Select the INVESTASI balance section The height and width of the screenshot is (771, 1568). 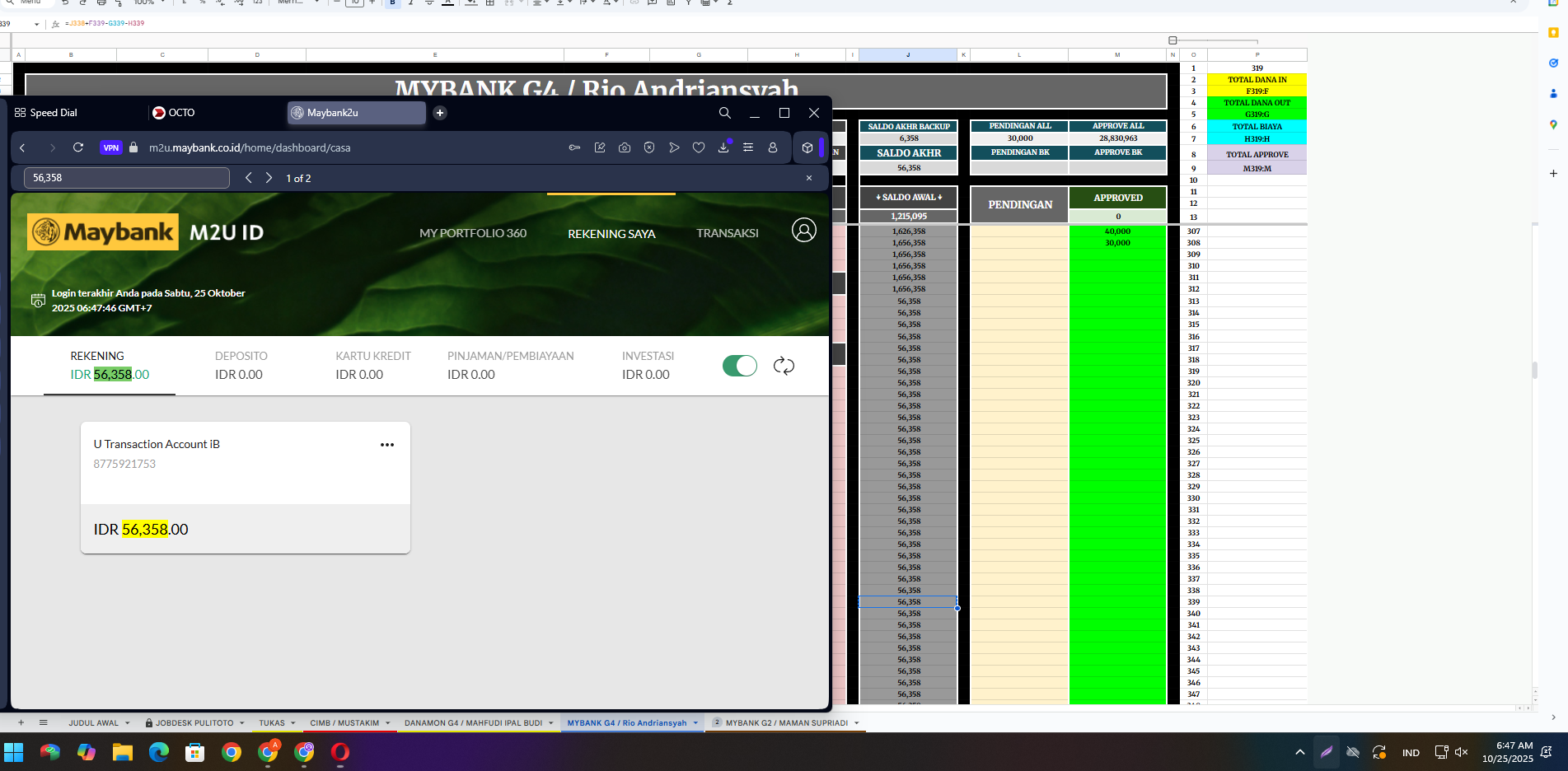click(x=648, y=365)
